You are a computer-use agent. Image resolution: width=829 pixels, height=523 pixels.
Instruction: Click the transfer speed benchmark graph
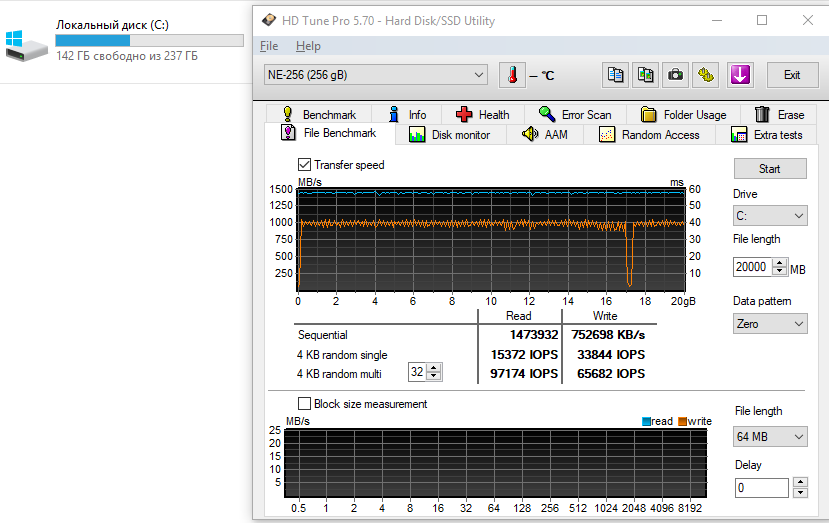491,239
